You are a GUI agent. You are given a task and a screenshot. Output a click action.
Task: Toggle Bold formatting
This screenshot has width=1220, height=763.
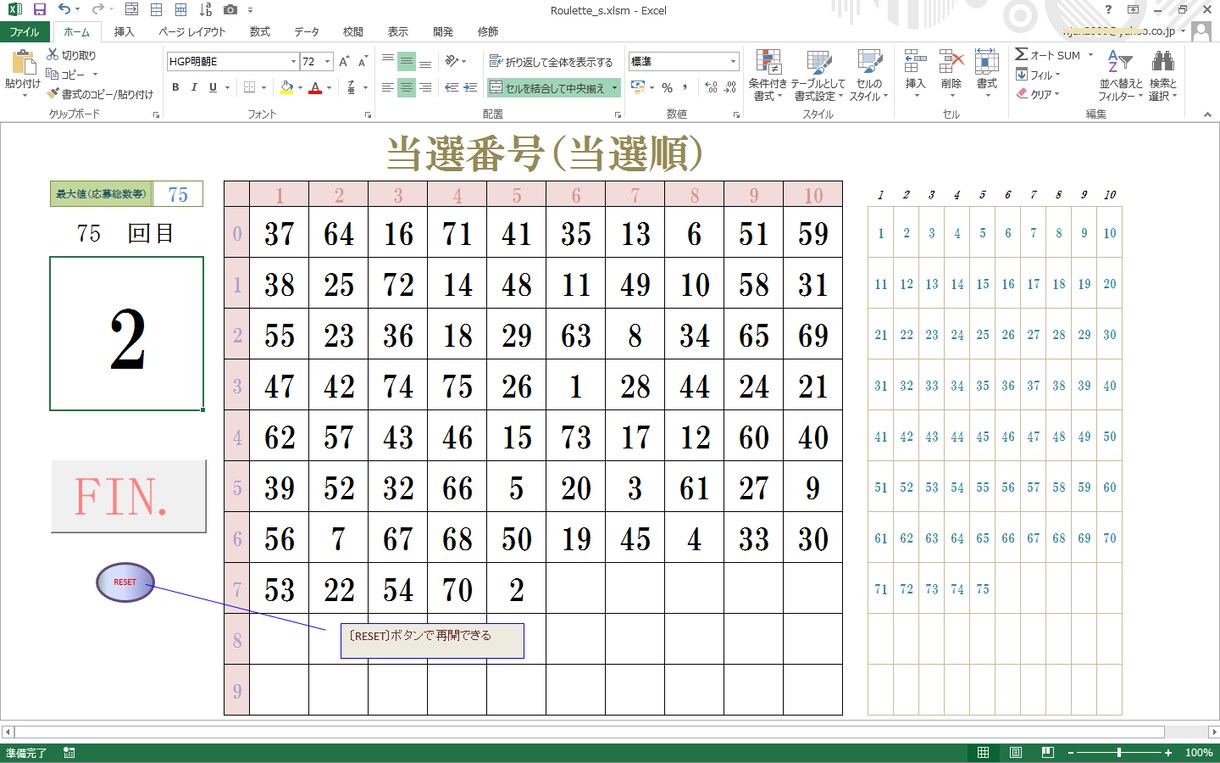176,88
